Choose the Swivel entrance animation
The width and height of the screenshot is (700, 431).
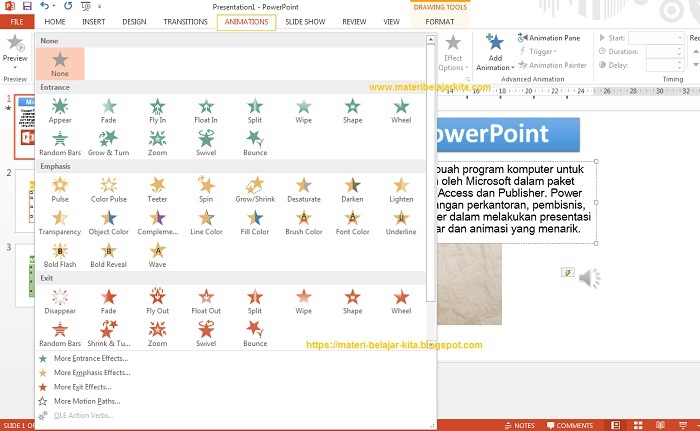[x=206, y=144]
